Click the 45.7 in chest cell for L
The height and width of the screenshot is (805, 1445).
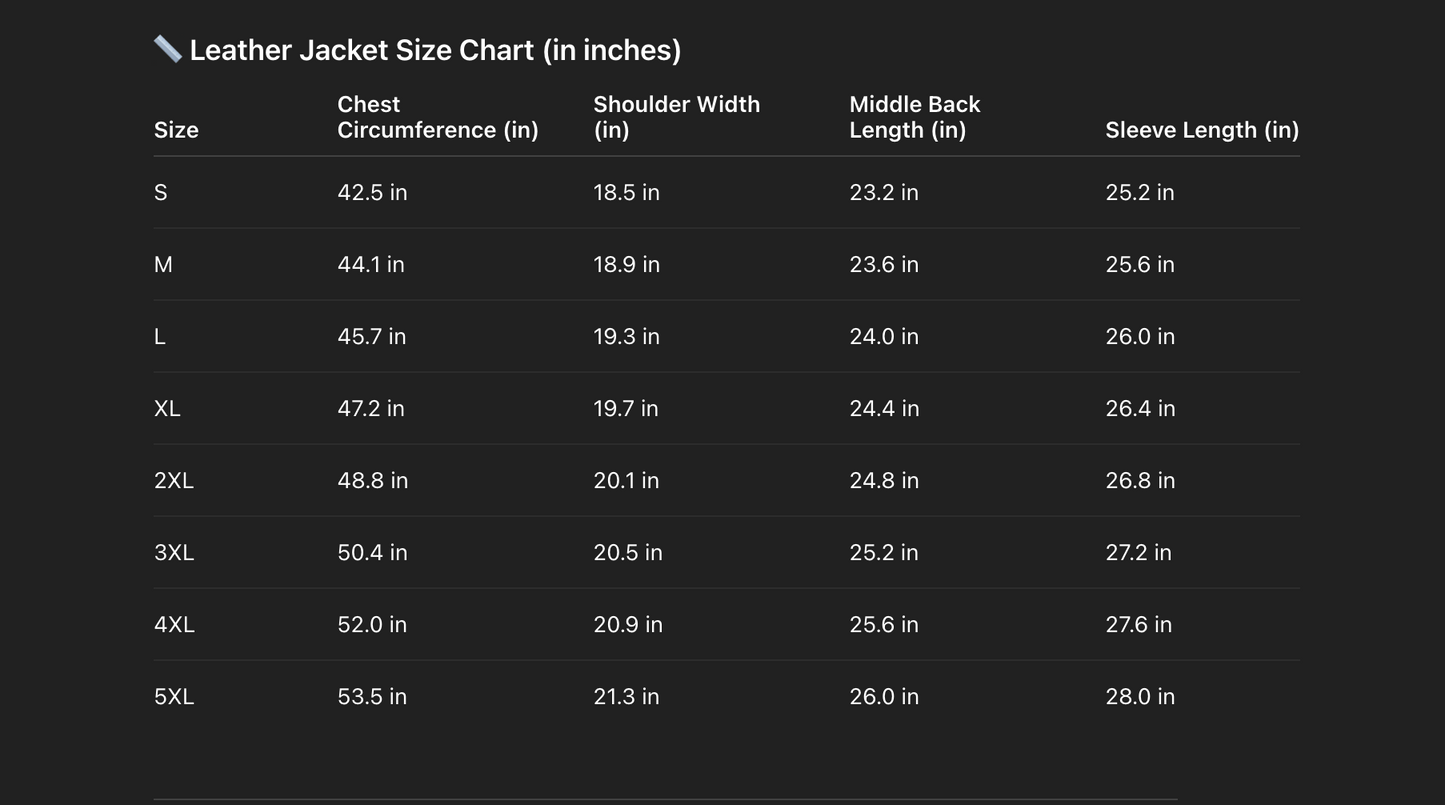point(371,336)
